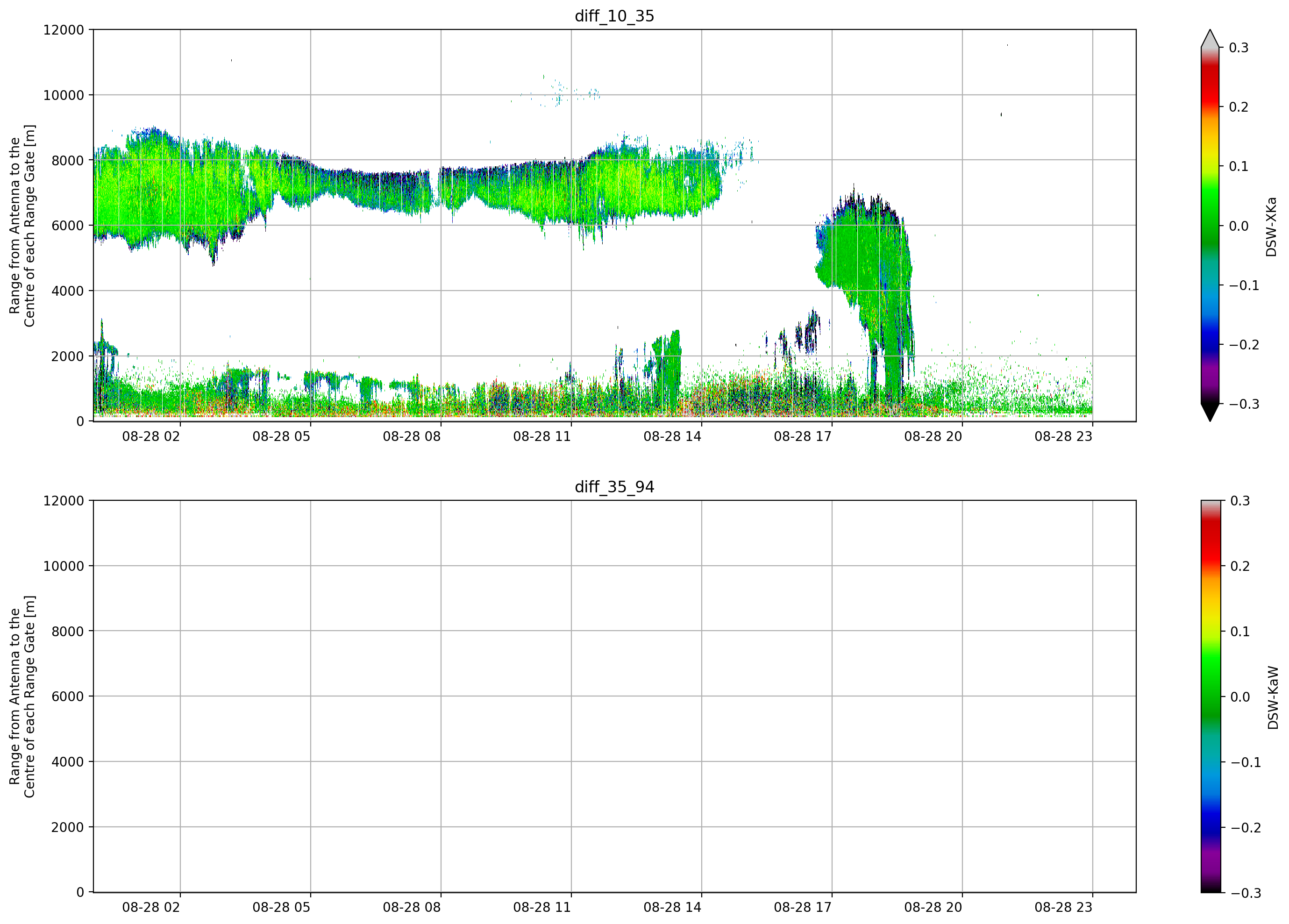This screenshot has height=924, width=1289.
Task: Click the diff_35_94 plot title
Action: pyautogui.click(x=614, y=487)
